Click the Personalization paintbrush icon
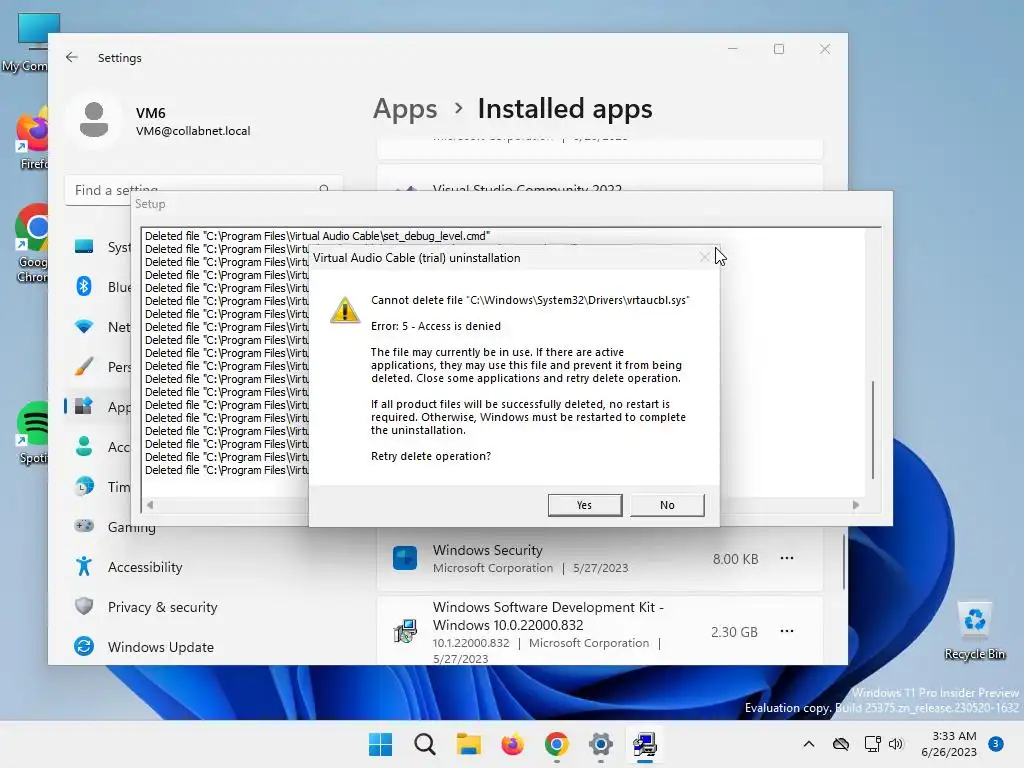1024x768 pixels. point(84,366)
